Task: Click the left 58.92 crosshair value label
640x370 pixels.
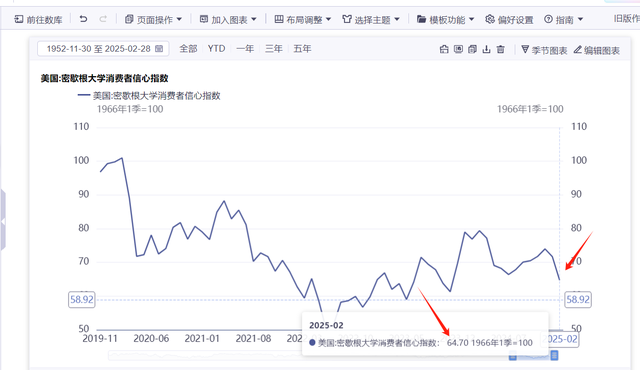Action: click(x=82, y=299)
